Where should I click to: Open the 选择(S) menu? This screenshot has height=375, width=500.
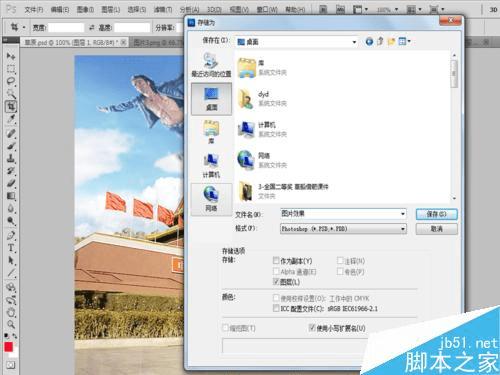[136, 10]
